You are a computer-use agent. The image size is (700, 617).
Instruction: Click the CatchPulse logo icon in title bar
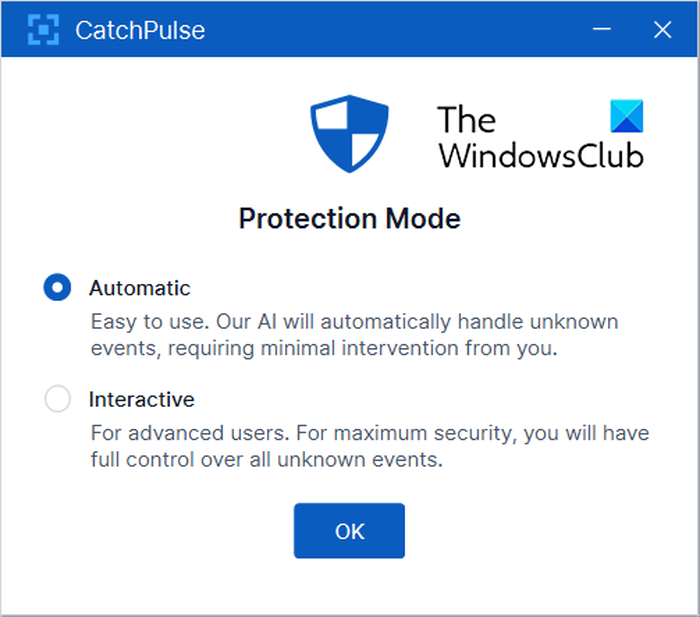pos(43,30)
